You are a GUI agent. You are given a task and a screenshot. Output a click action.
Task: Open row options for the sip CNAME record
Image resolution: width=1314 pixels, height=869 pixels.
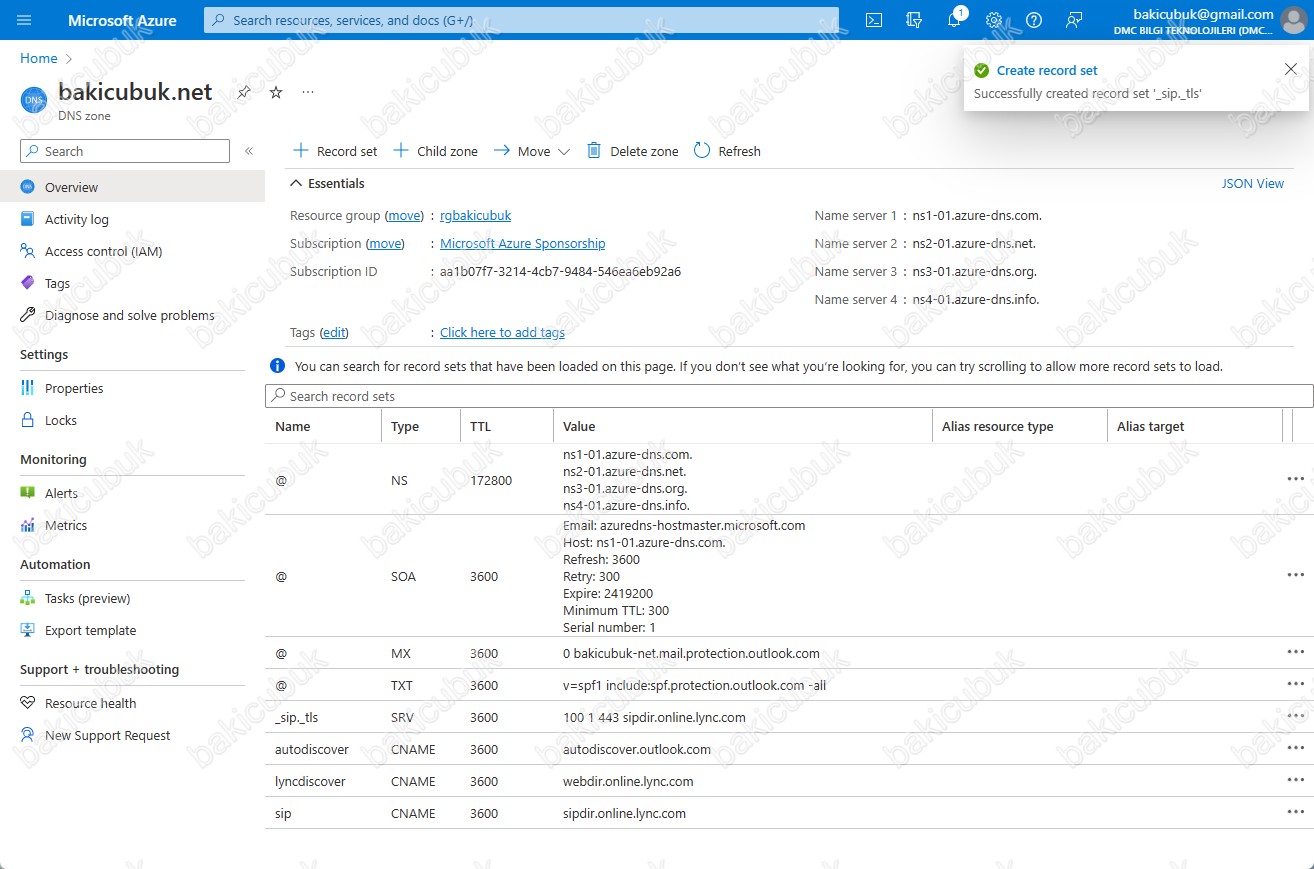[x=1296, y=812]
